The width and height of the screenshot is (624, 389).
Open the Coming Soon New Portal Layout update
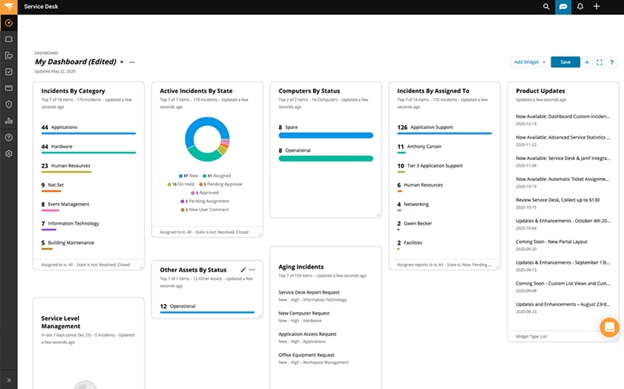tap(551, 242)
